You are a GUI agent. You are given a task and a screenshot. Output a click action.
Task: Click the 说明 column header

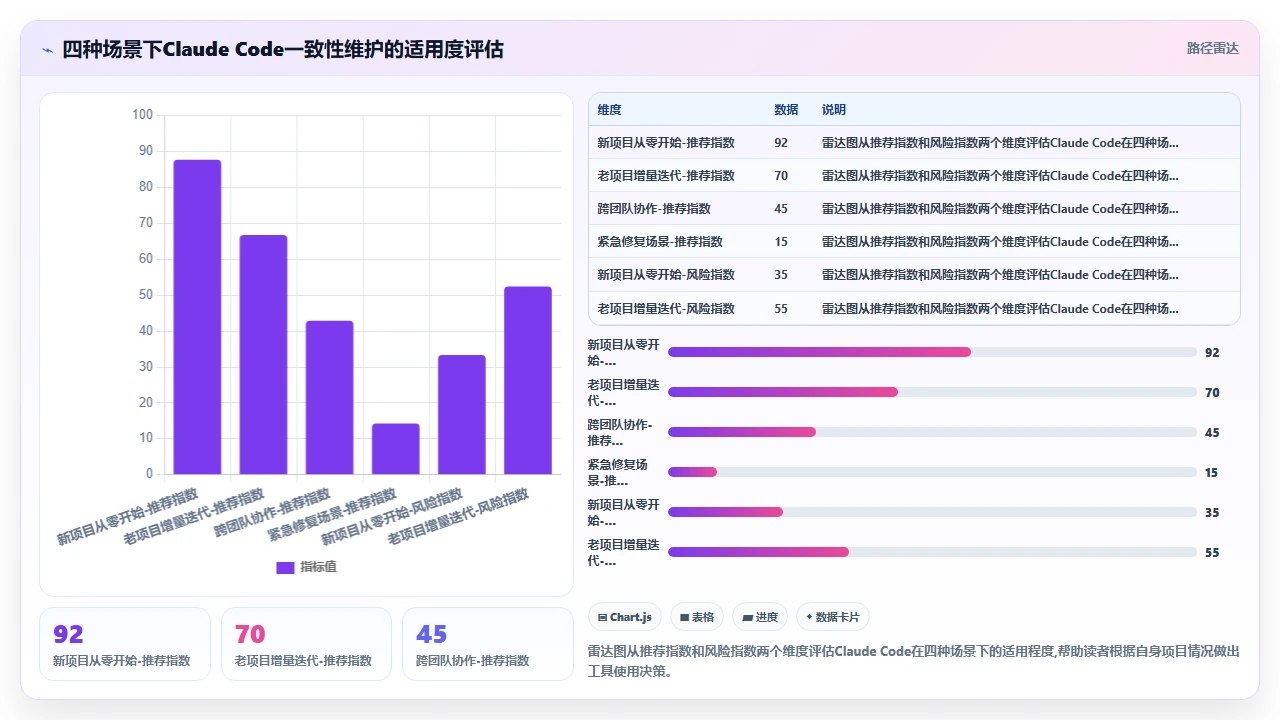[x=834, y=110]
